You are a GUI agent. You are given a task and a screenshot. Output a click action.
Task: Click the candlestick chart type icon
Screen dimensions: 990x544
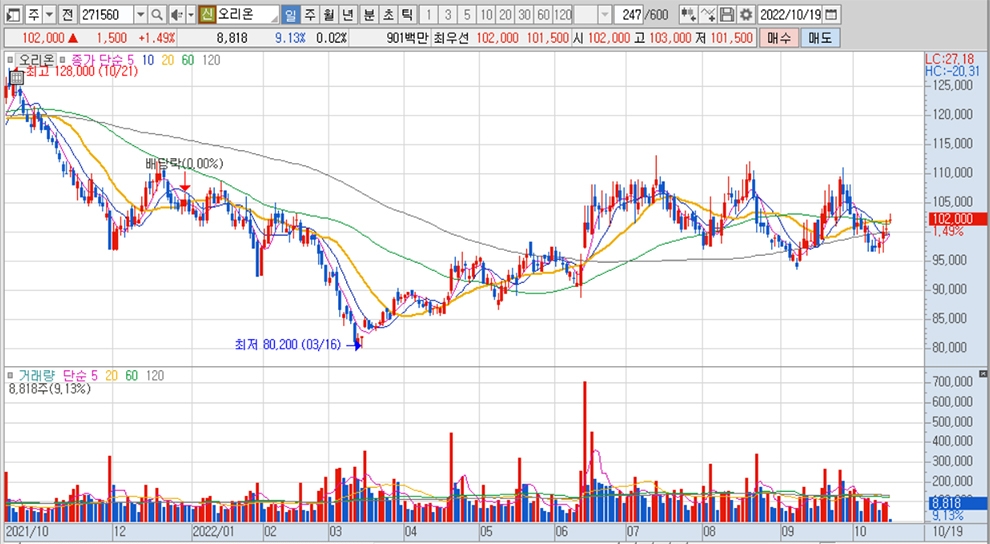(688, 15)
